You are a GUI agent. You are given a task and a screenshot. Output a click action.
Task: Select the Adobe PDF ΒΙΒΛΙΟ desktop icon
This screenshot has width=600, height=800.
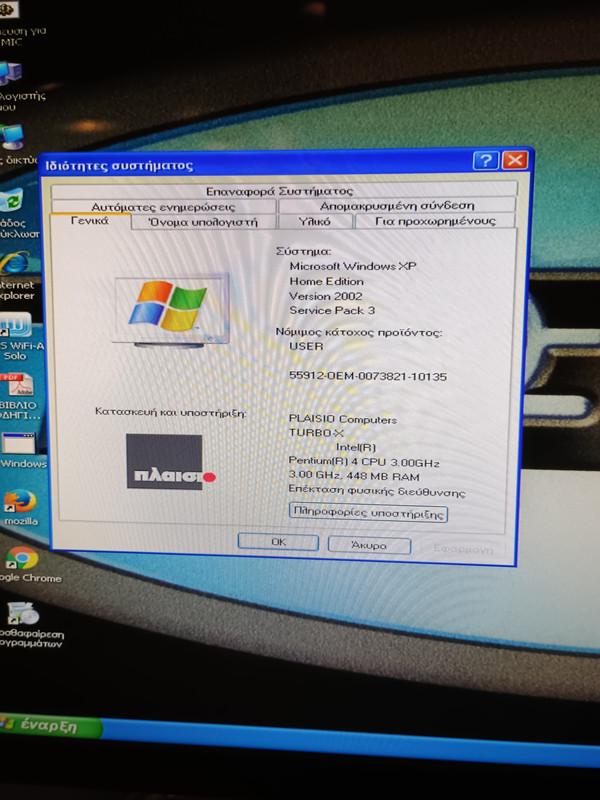[19, 397]
